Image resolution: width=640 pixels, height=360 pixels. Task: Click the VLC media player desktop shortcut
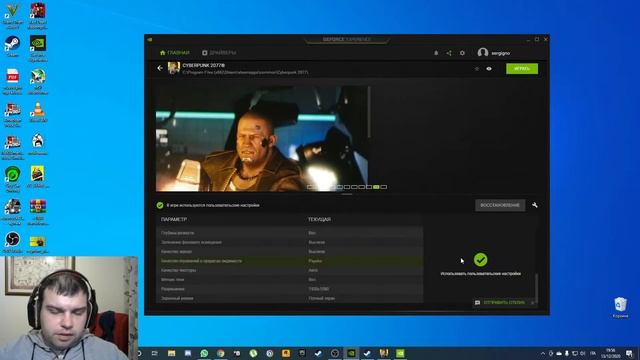tap(38, 112)
